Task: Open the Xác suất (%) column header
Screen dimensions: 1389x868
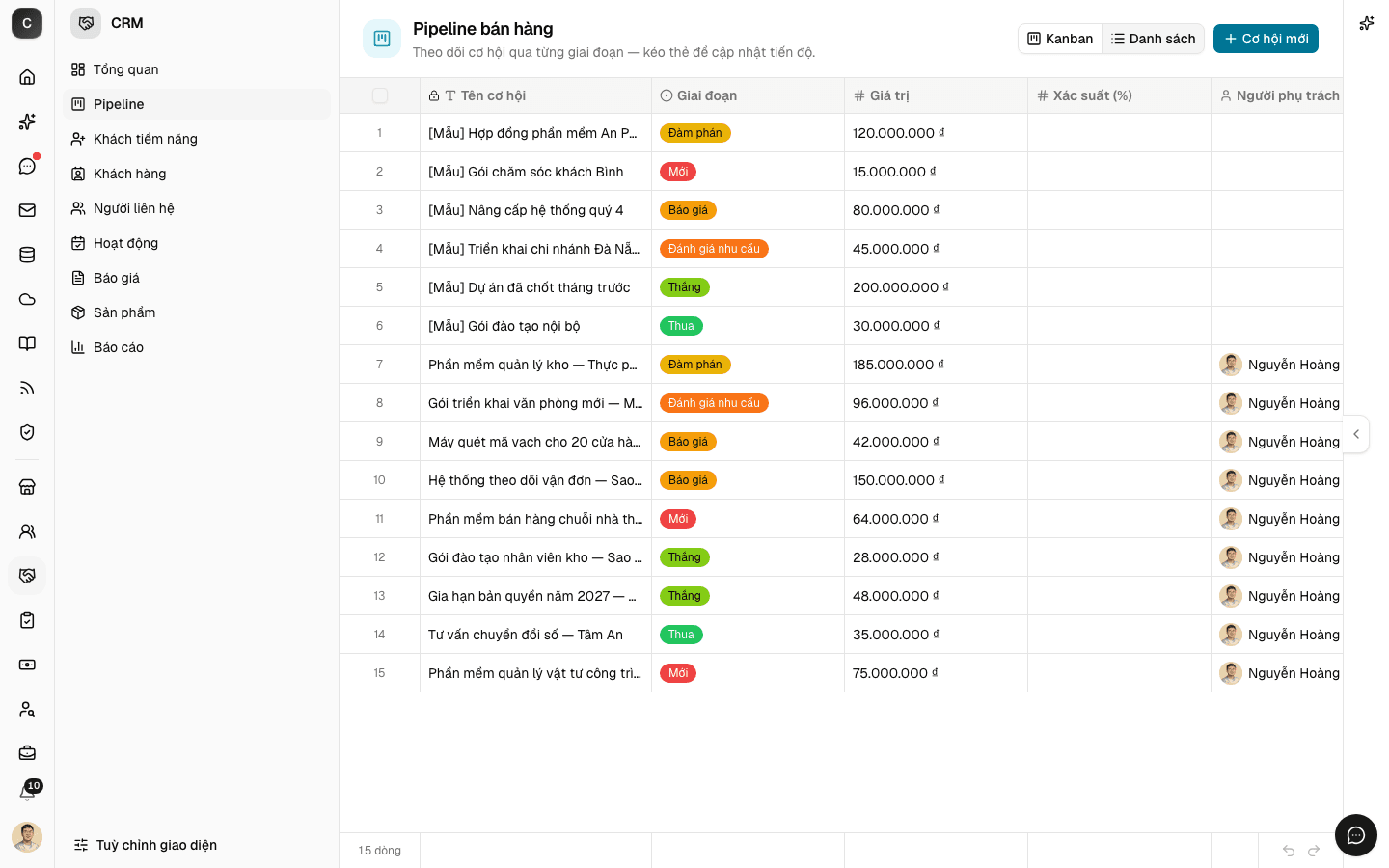Action: click(1119, 95)
